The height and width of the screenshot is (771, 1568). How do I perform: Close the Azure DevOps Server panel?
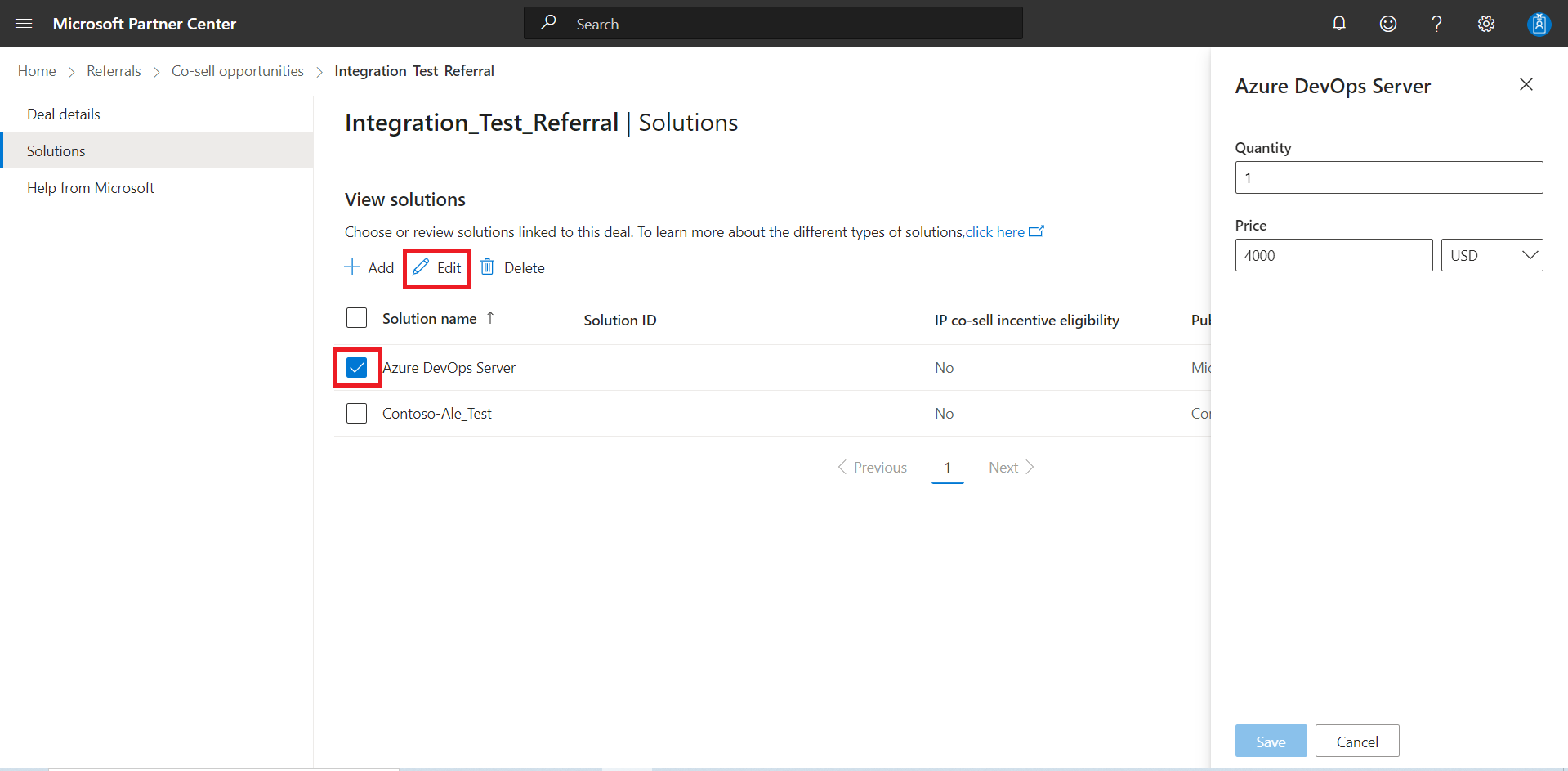(1526, 84)
